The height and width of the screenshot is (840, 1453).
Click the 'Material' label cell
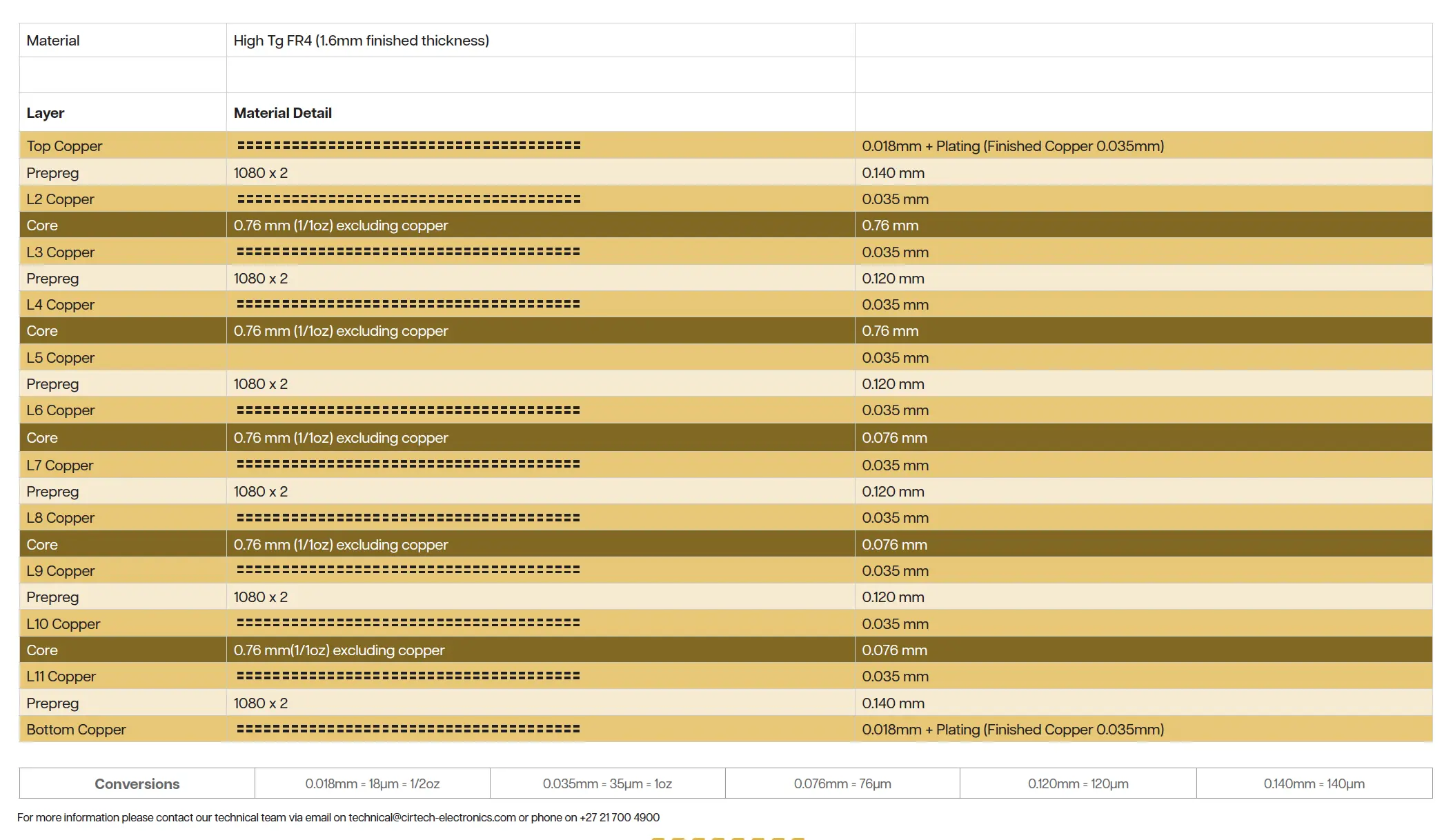point(53,41)
